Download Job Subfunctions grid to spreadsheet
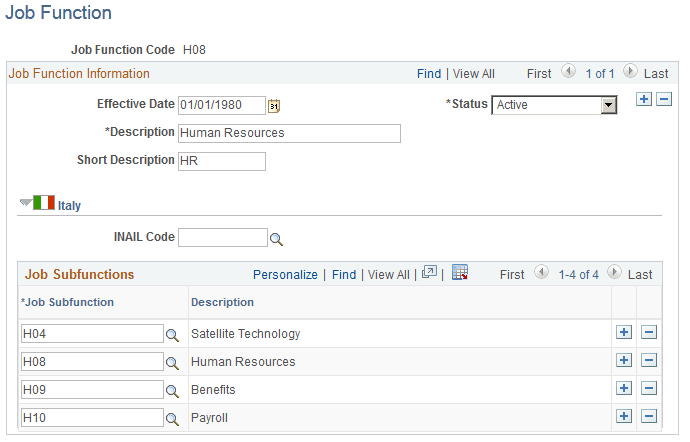 click(x=460, y=273)
